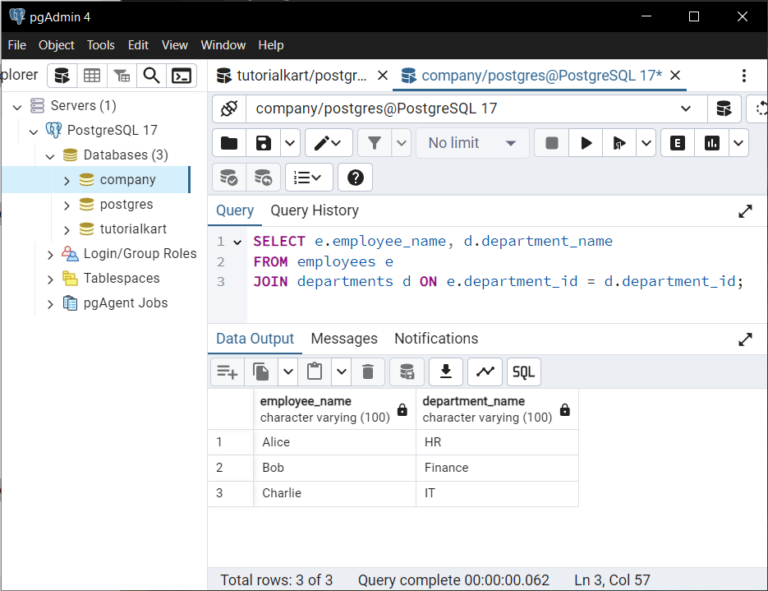The height and width of the screenshot is (591, 768).
Task: Open View Data table grid icon in explorer toolbar
Action: (92, 76)
